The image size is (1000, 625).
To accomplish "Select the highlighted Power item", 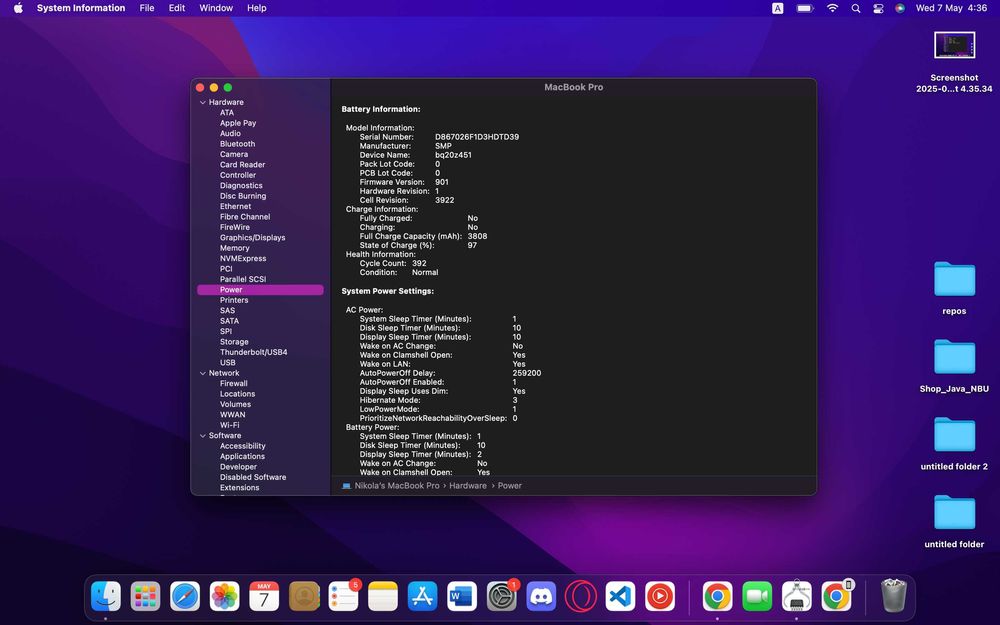I will tap(260, 290).
